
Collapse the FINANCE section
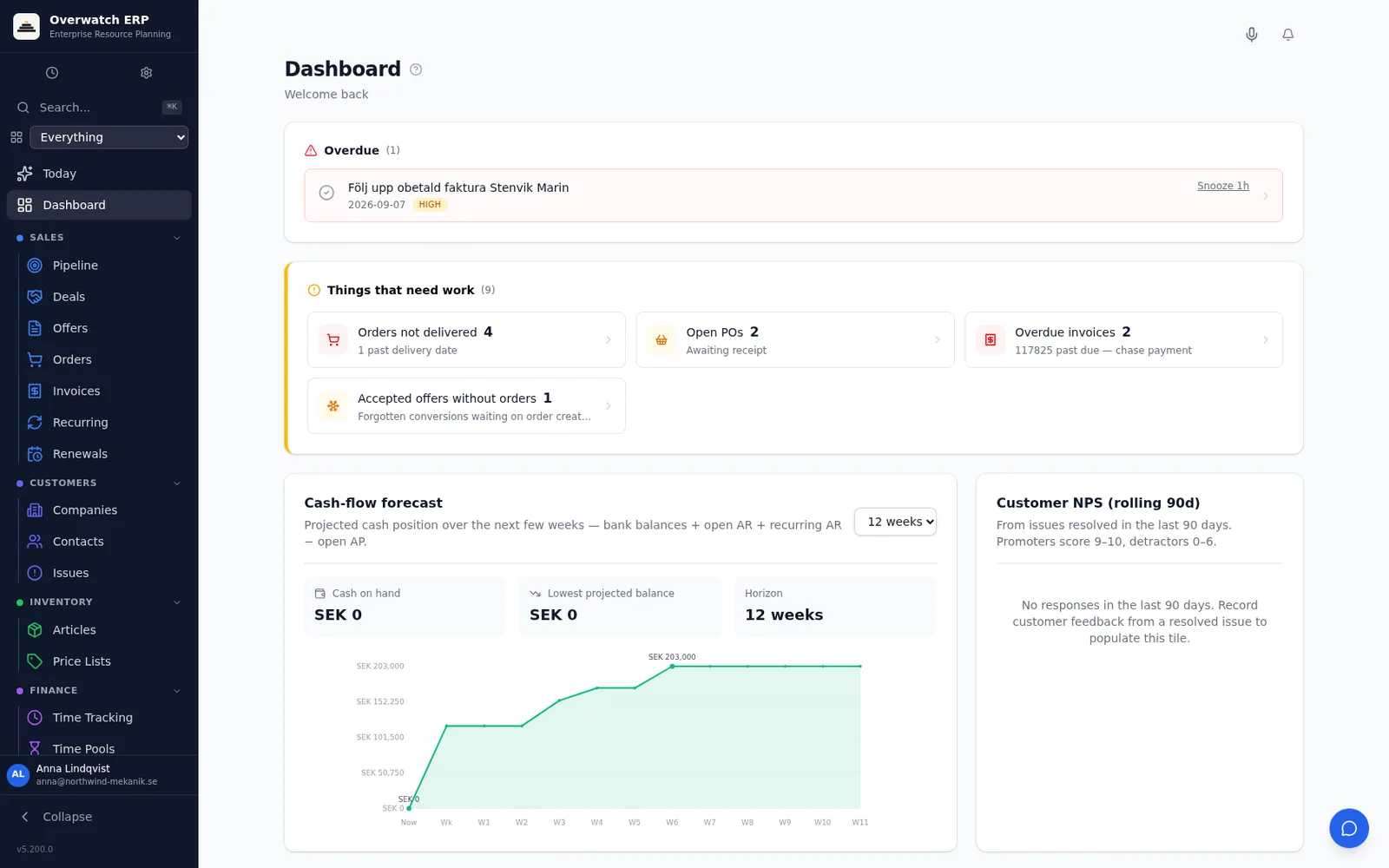coord(177,691)
